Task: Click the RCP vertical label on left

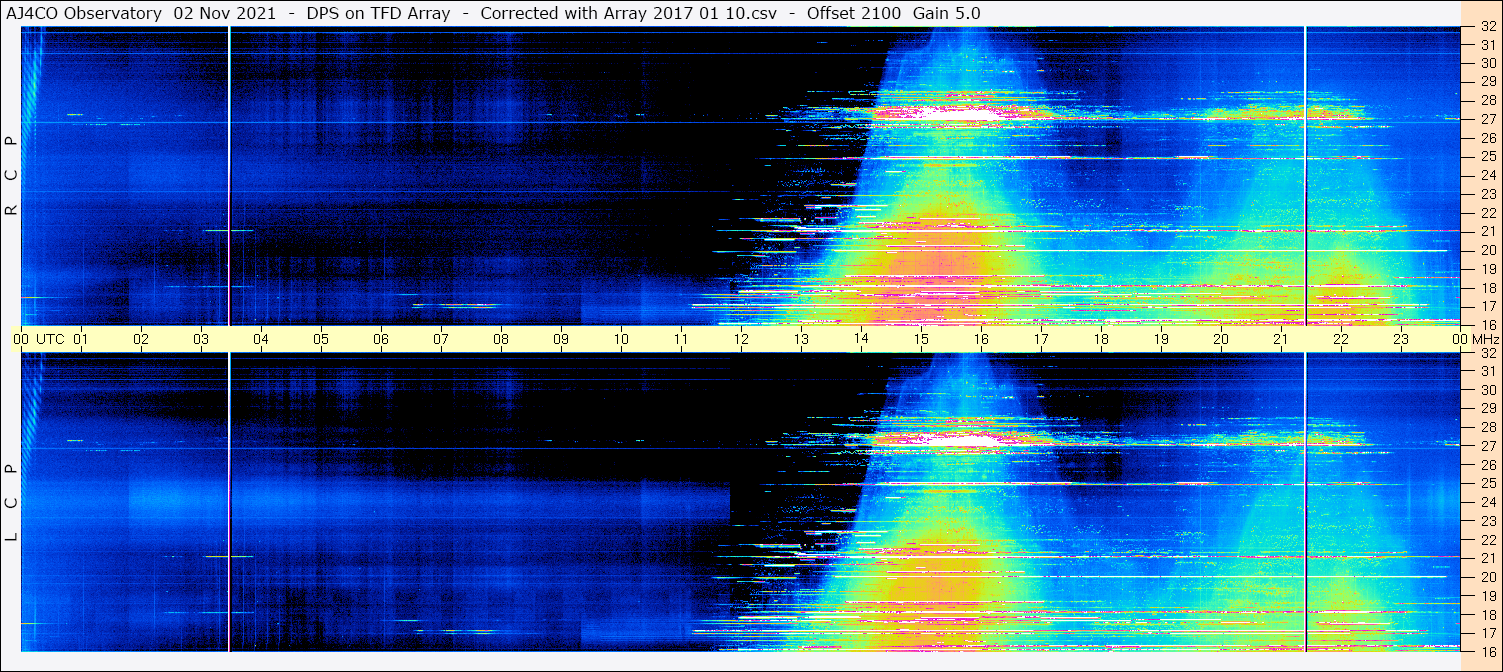Action: (11, 175)
